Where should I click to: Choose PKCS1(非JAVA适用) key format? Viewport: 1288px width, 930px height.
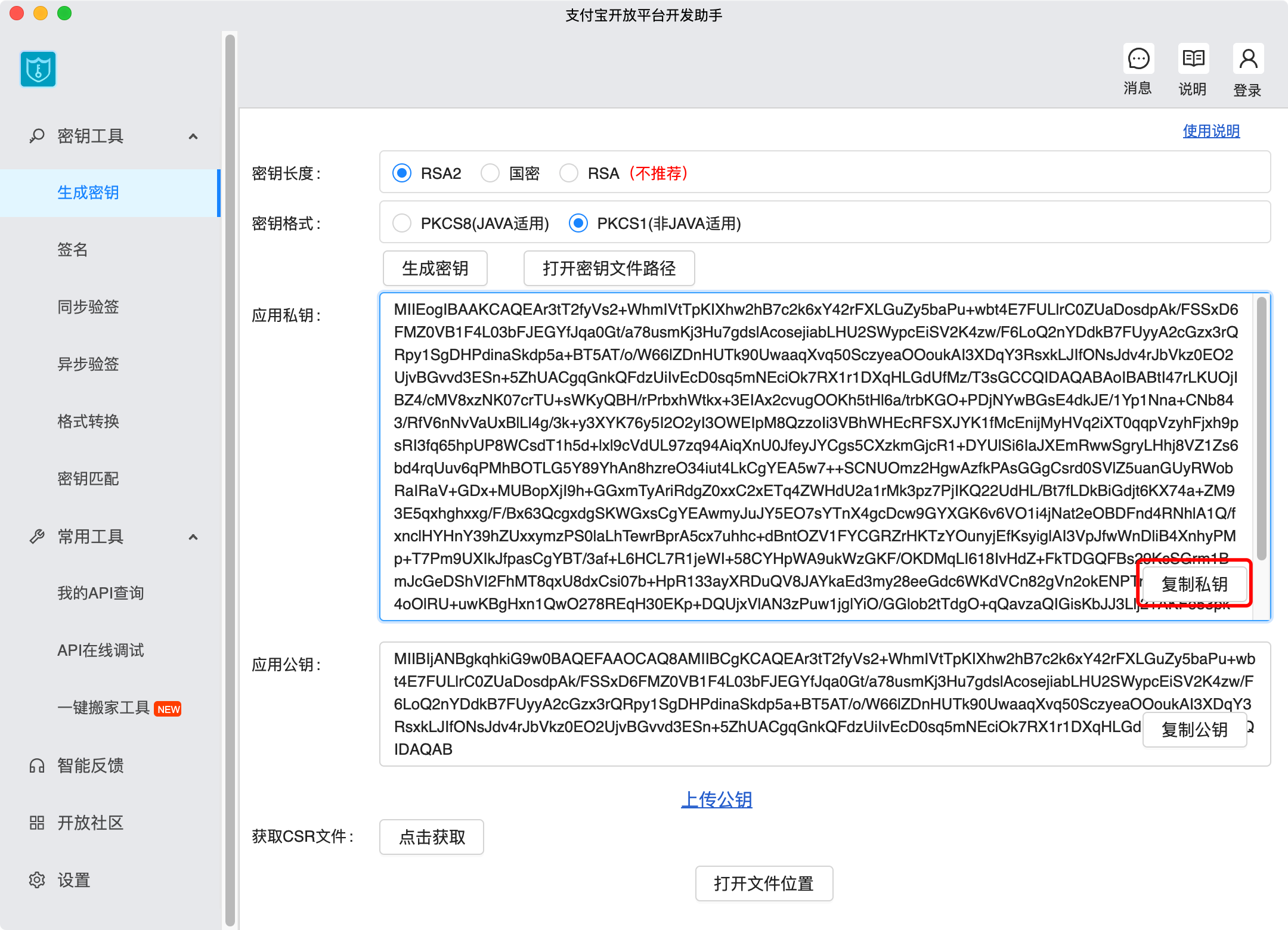click(578, 223)
